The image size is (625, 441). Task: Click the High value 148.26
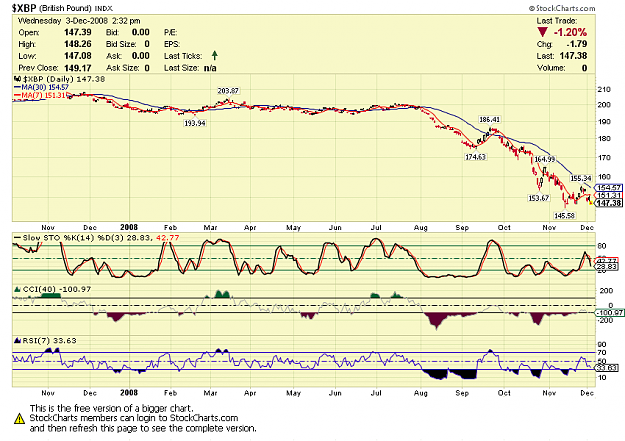click(x=78, y=44)
